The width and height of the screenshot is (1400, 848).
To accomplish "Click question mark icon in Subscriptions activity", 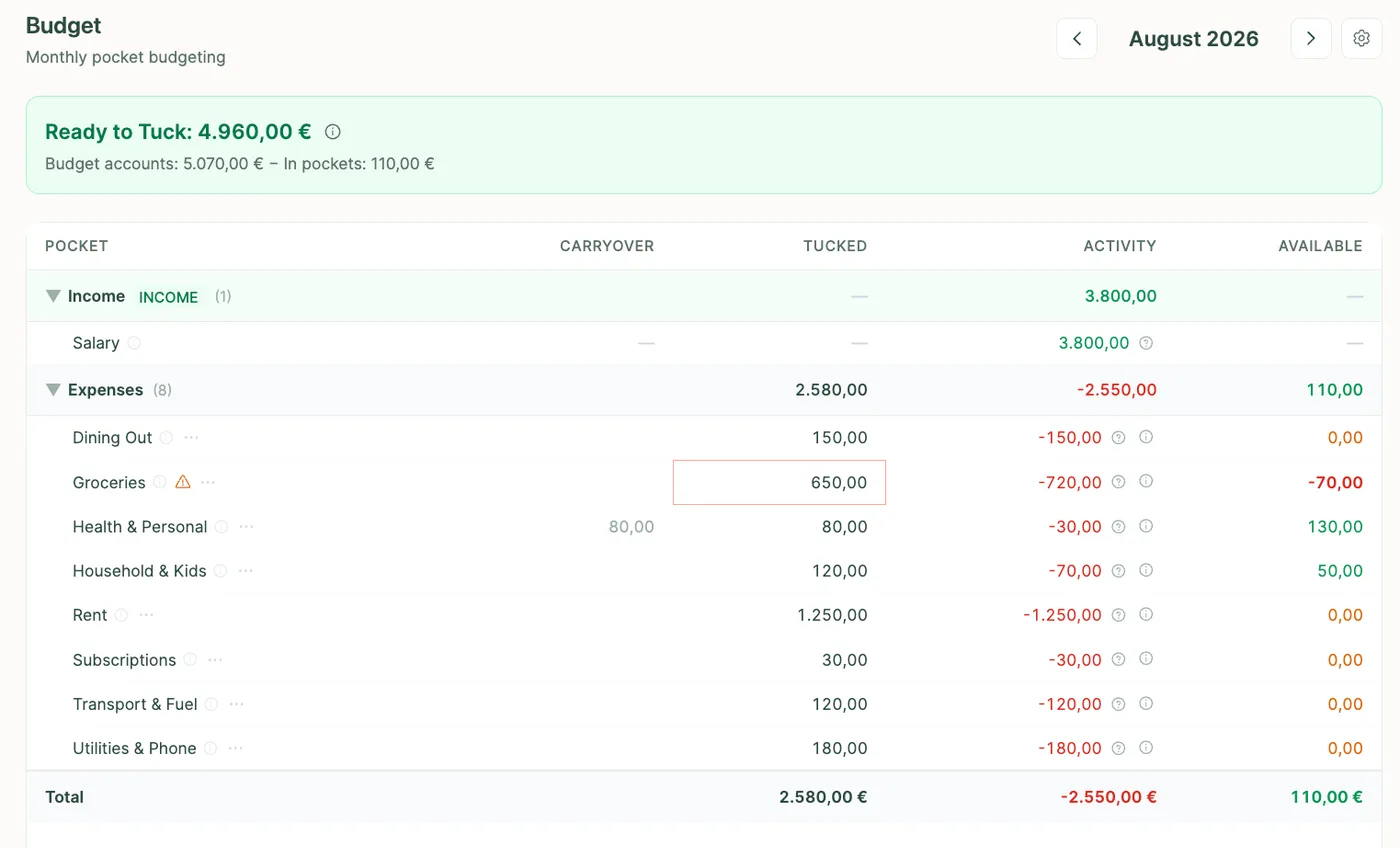I will [1118, 660].
